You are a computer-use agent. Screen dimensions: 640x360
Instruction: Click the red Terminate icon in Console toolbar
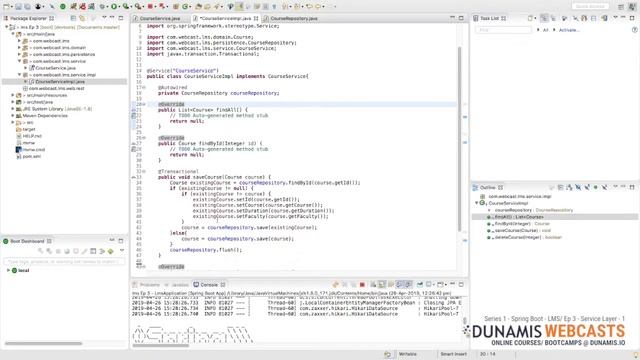pyautogui.click(x=362, y=284)
